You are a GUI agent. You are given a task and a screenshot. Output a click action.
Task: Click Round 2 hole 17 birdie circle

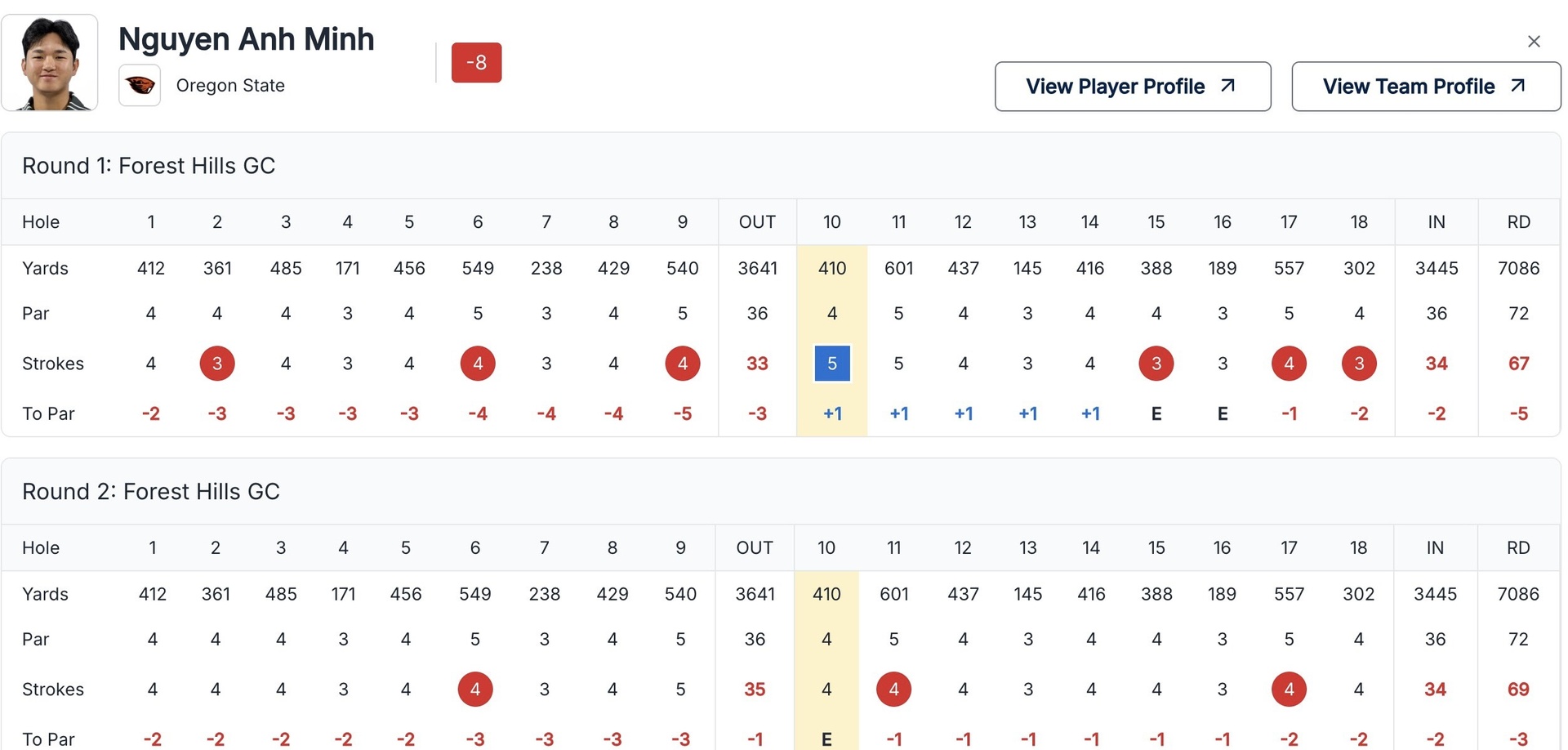[1289, 690]
